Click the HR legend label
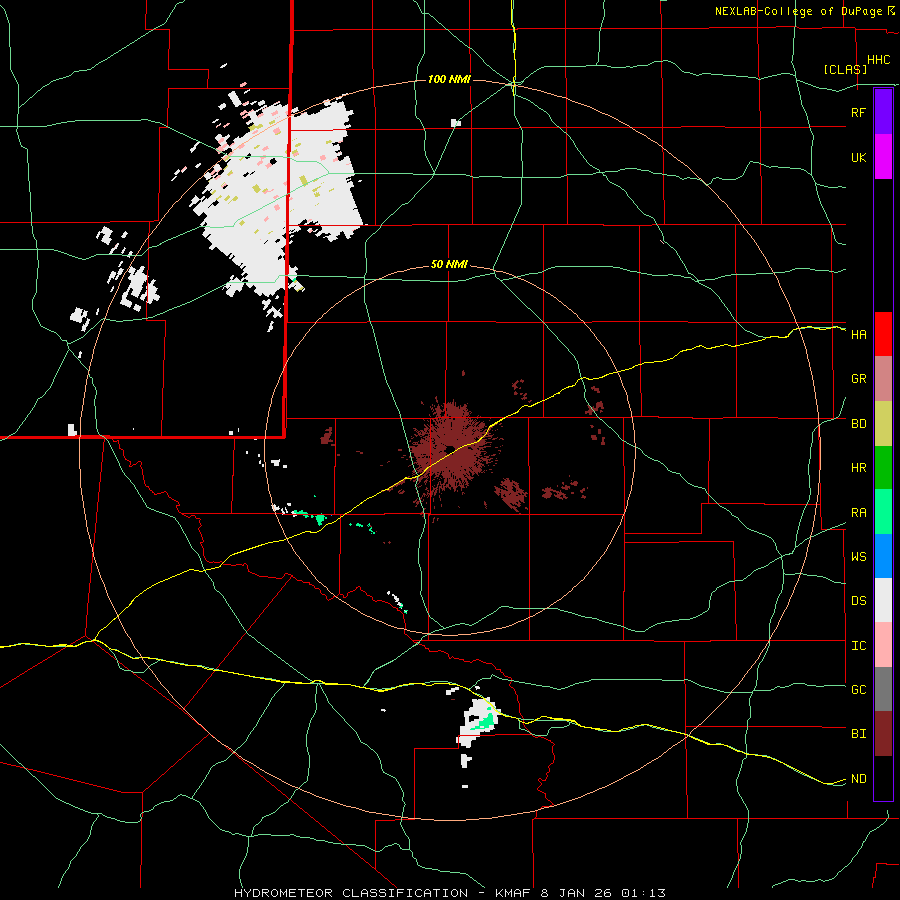 coord(858,468)
